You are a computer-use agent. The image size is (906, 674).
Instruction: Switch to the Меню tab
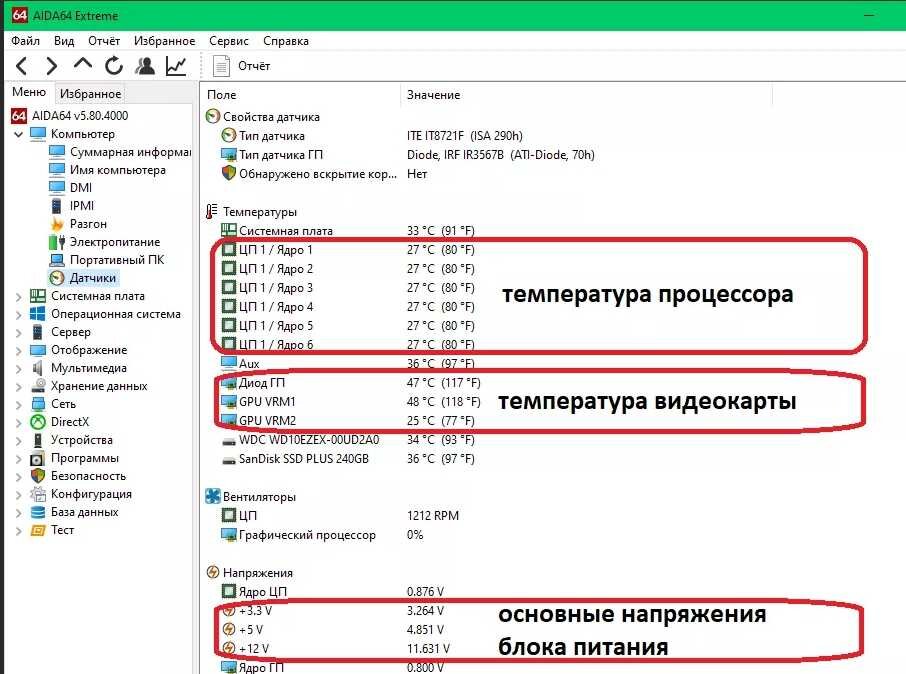click(x=29, y=92)
